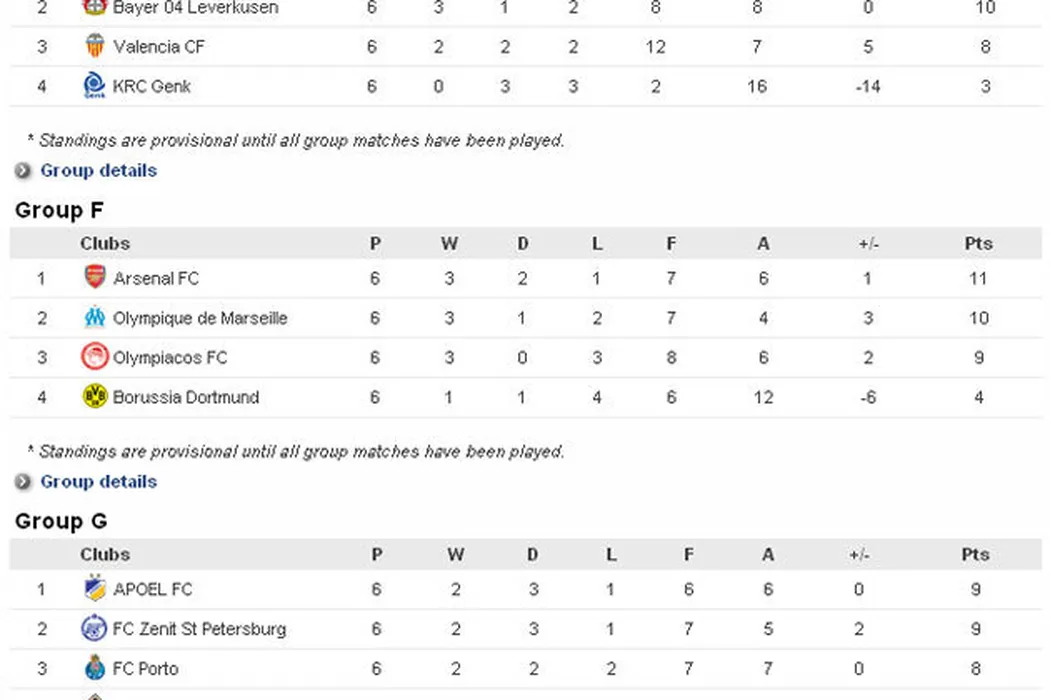The width and height of the screenshot is (1050, 700).
Task: Open Group details link above Group F heading
Action: click(x=98, y=171)
